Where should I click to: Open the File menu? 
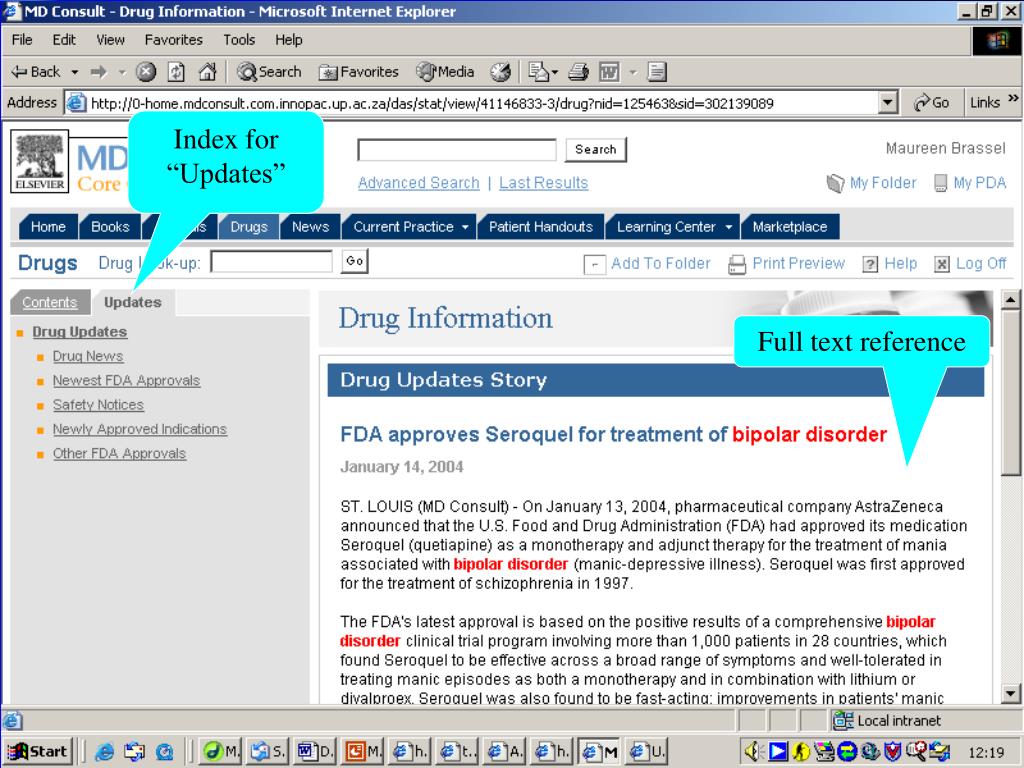[22, 40]
